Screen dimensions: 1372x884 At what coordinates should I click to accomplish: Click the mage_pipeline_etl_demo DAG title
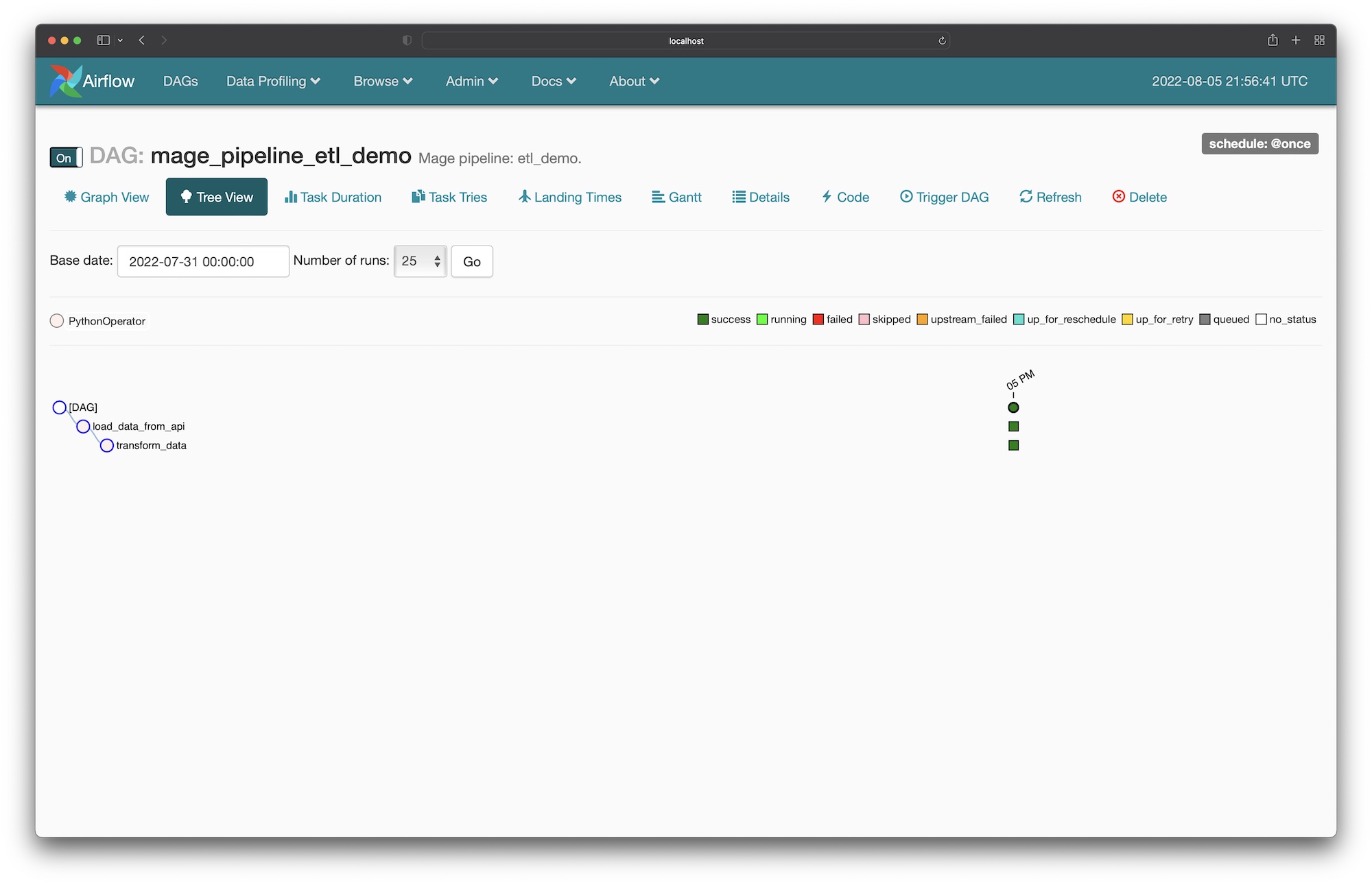[x=281, y=156]
